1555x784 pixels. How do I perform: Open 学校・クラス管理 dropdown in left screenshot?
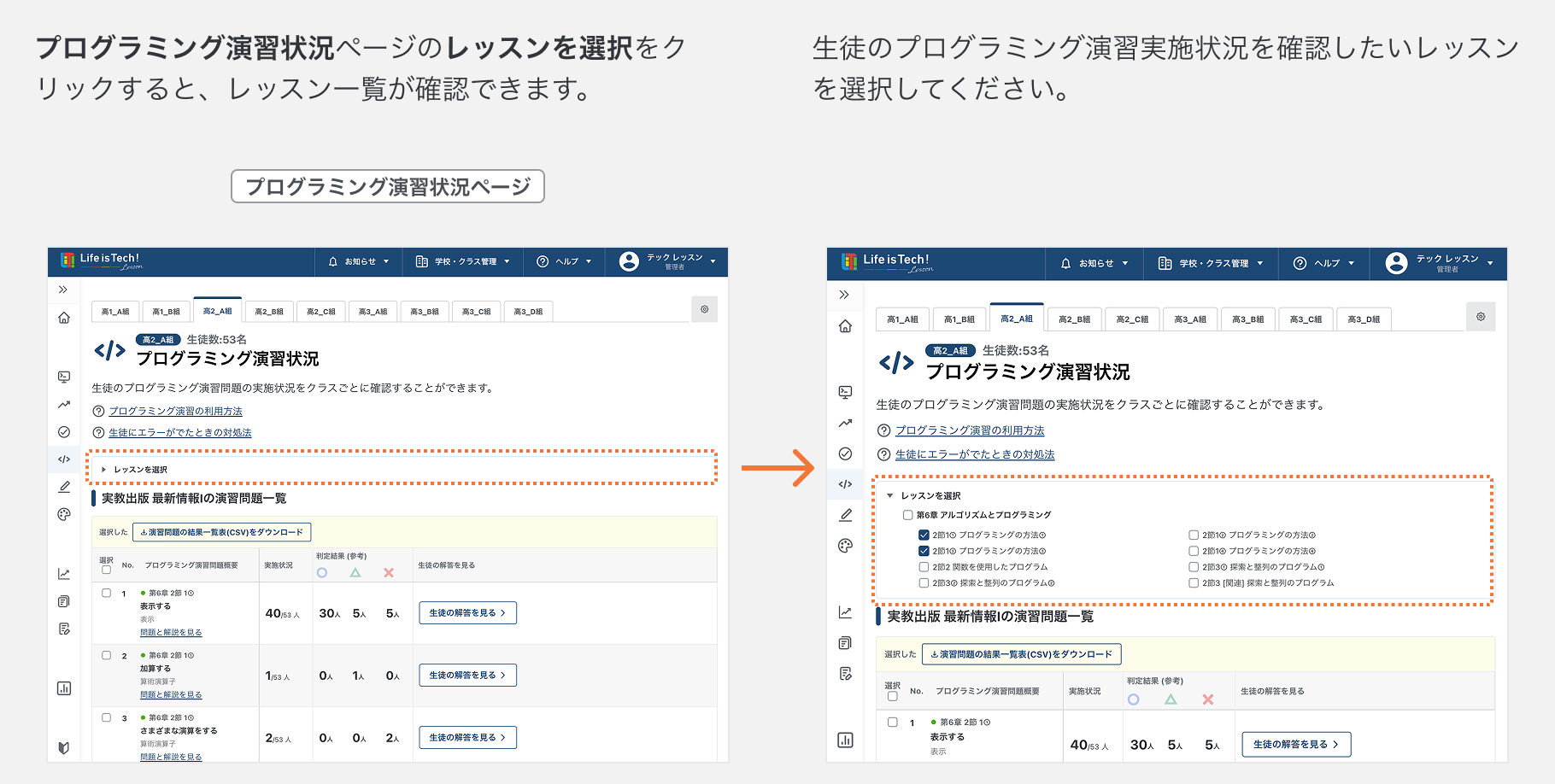click(x=462, y=261)
